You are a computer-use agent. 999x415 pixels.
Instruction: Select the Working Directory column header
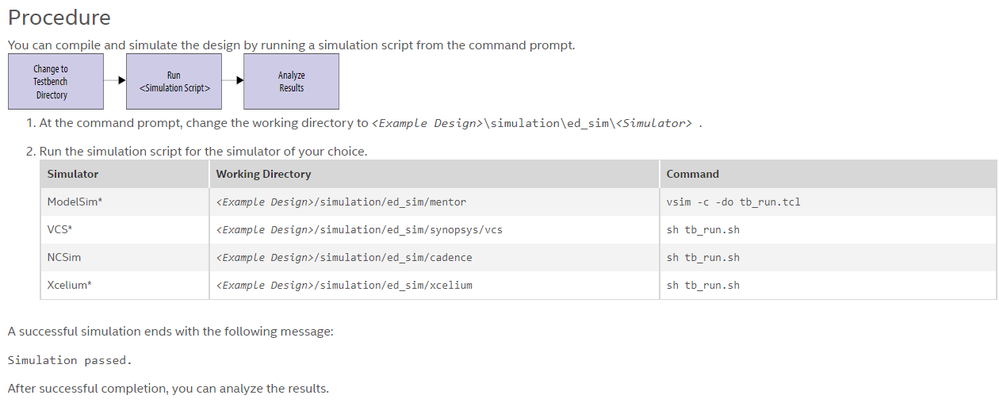tap(263, 174)
